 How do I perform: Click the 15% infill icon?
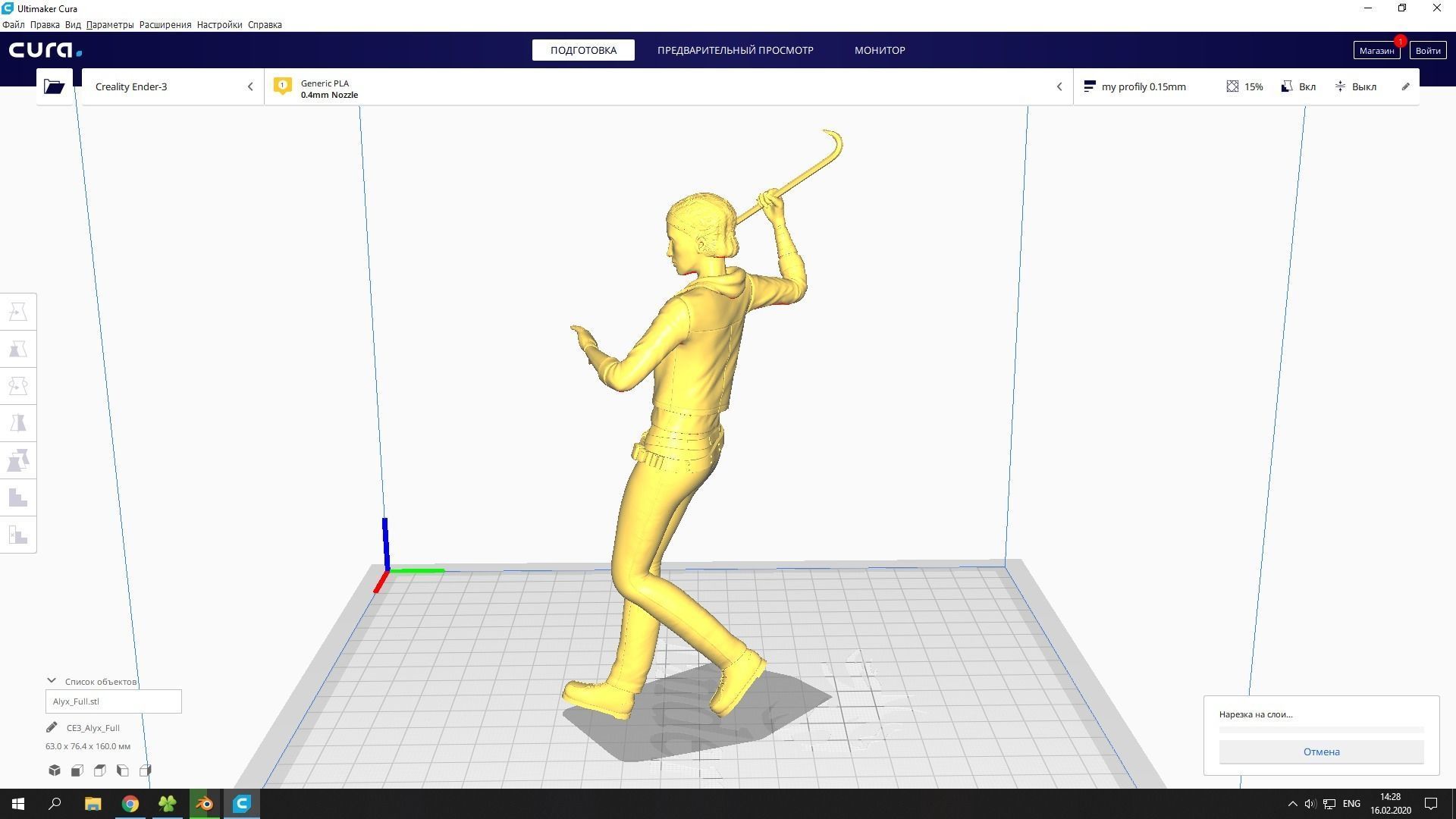(1232, 86)
